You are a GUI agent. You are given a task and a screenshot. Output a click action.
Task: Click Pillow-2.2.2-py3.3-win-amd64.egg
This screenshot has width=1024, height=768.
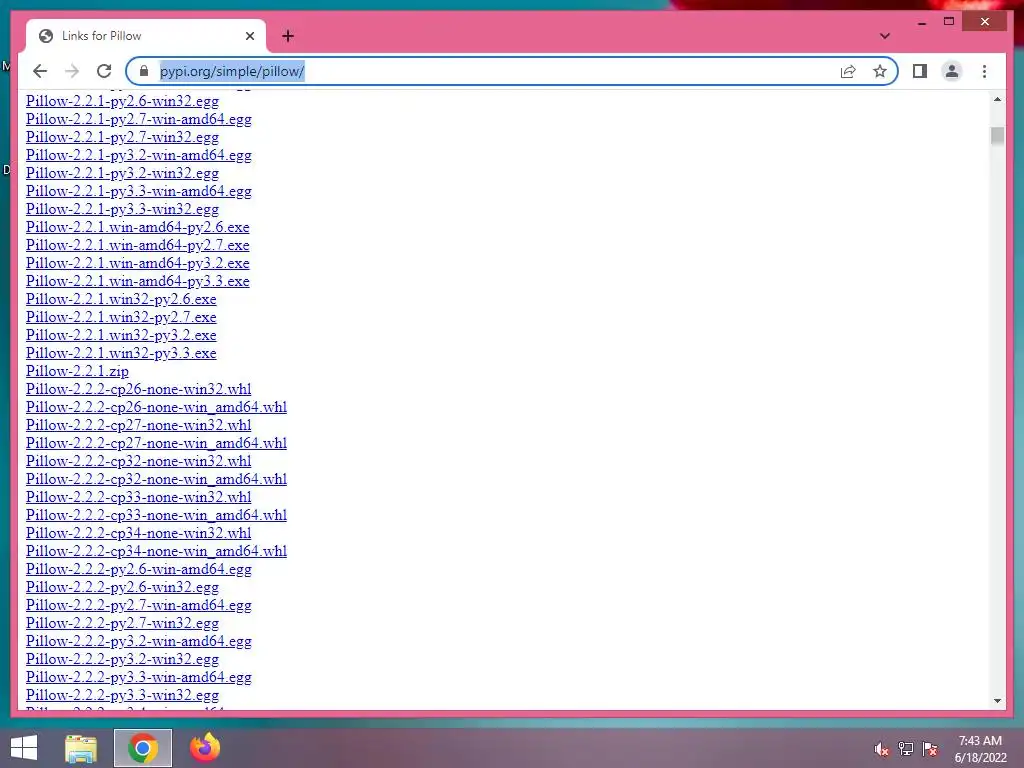point(138,677)
